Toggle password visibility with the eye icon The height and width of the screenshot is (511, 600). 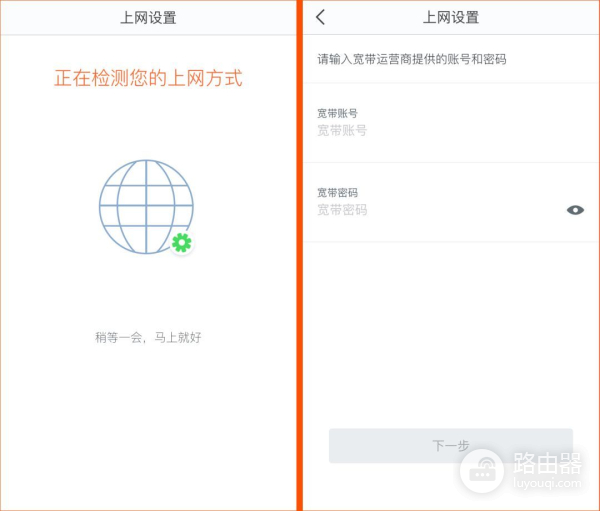575,210
